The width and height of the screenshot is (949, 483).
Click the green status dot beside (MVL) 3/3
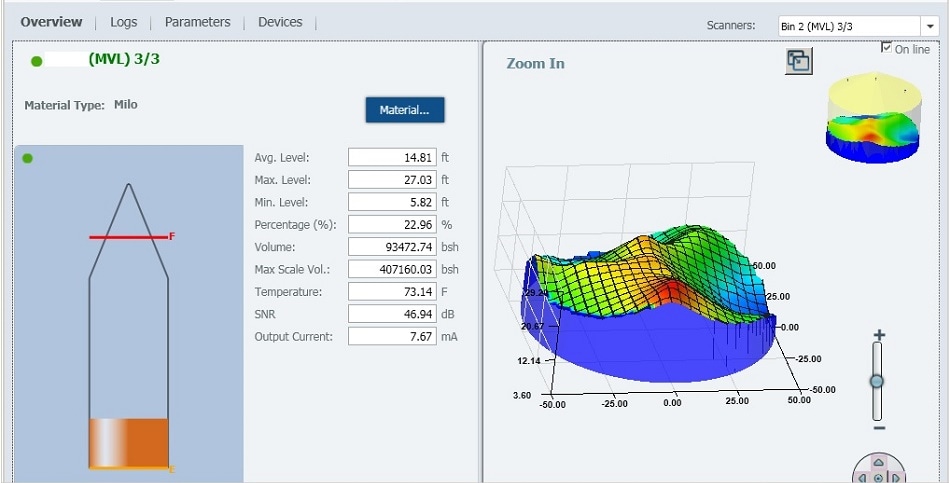[36, 61]
